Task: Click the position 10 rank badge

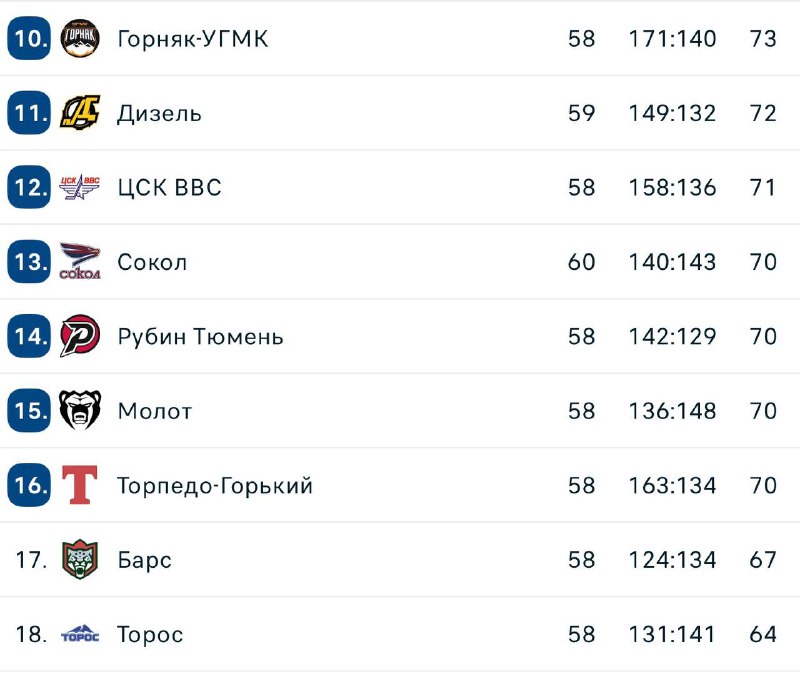Action: (x=29, y=39)
